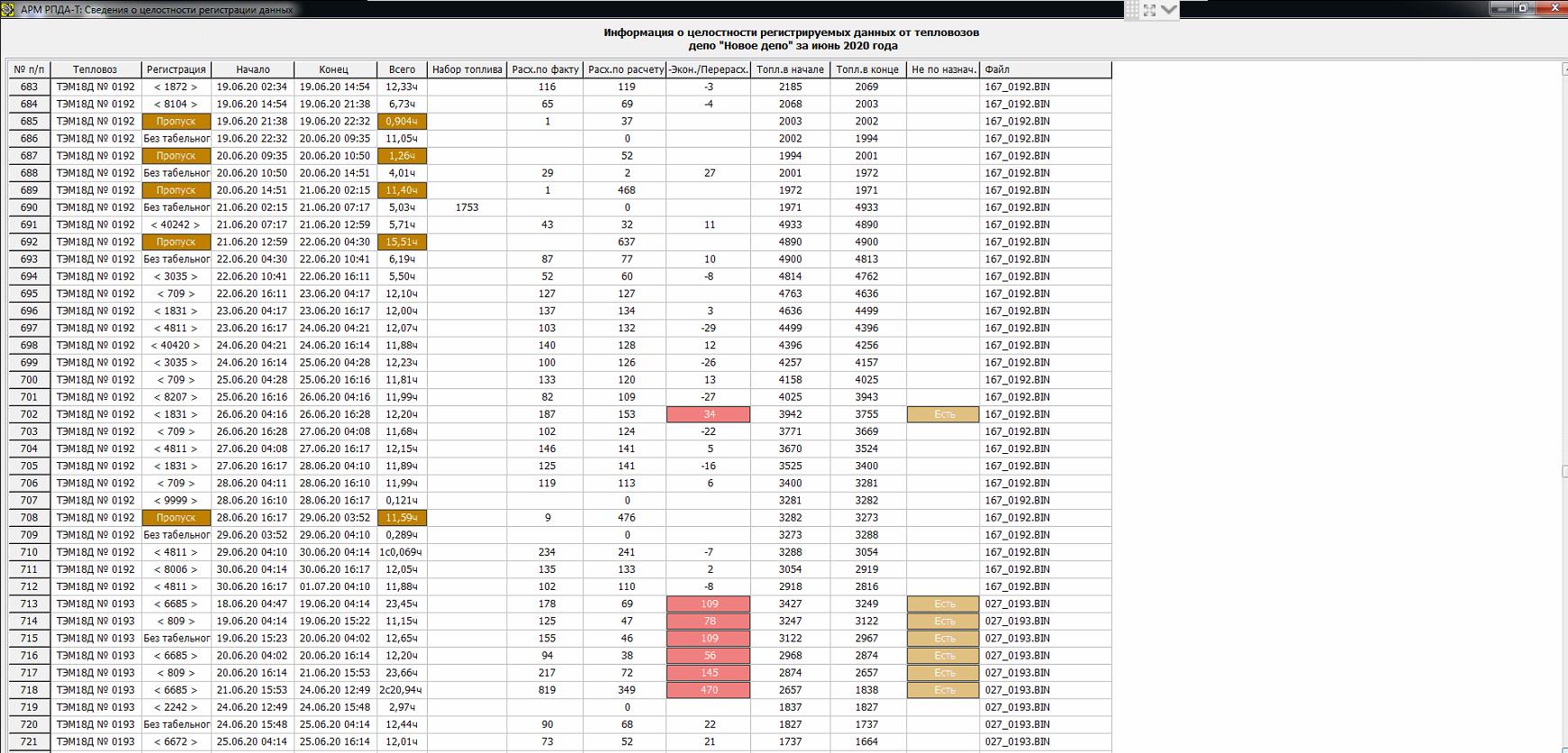Click the Есть cell in row 702

[x=943, y=414]
